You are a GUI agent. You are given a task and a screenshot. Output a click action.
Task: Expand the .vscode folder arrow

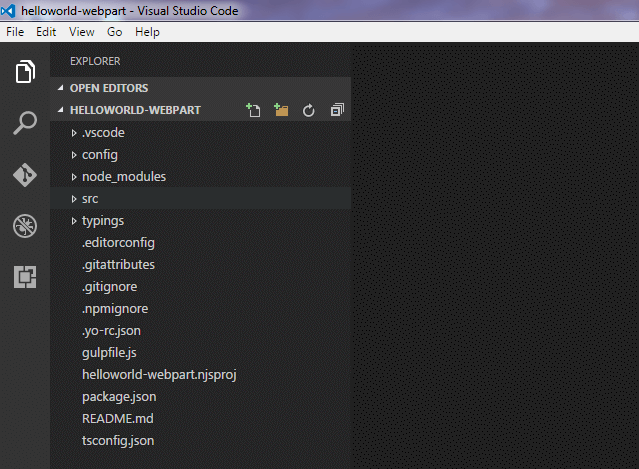(74, 133)
